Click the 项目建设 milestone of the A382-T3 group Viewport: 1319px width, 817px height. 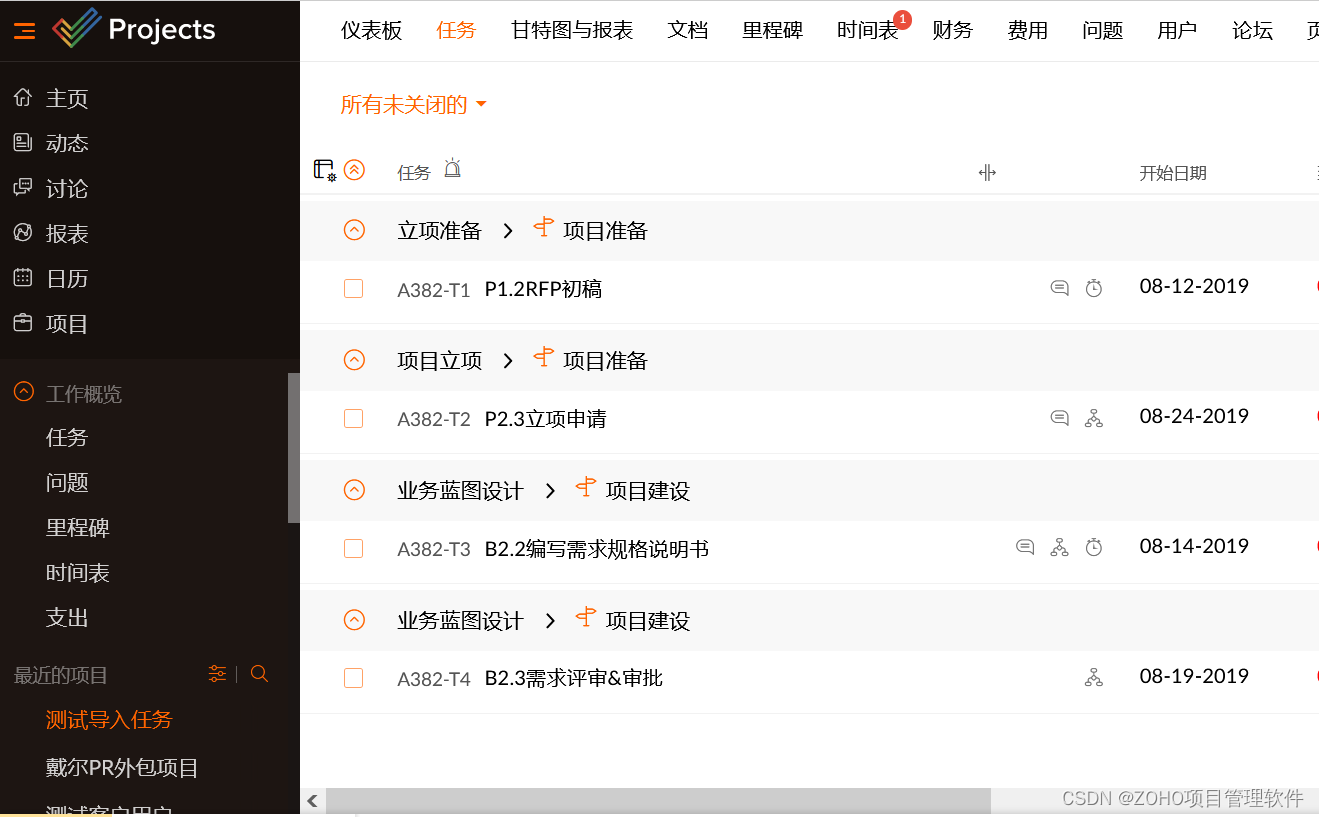(648, 490)
